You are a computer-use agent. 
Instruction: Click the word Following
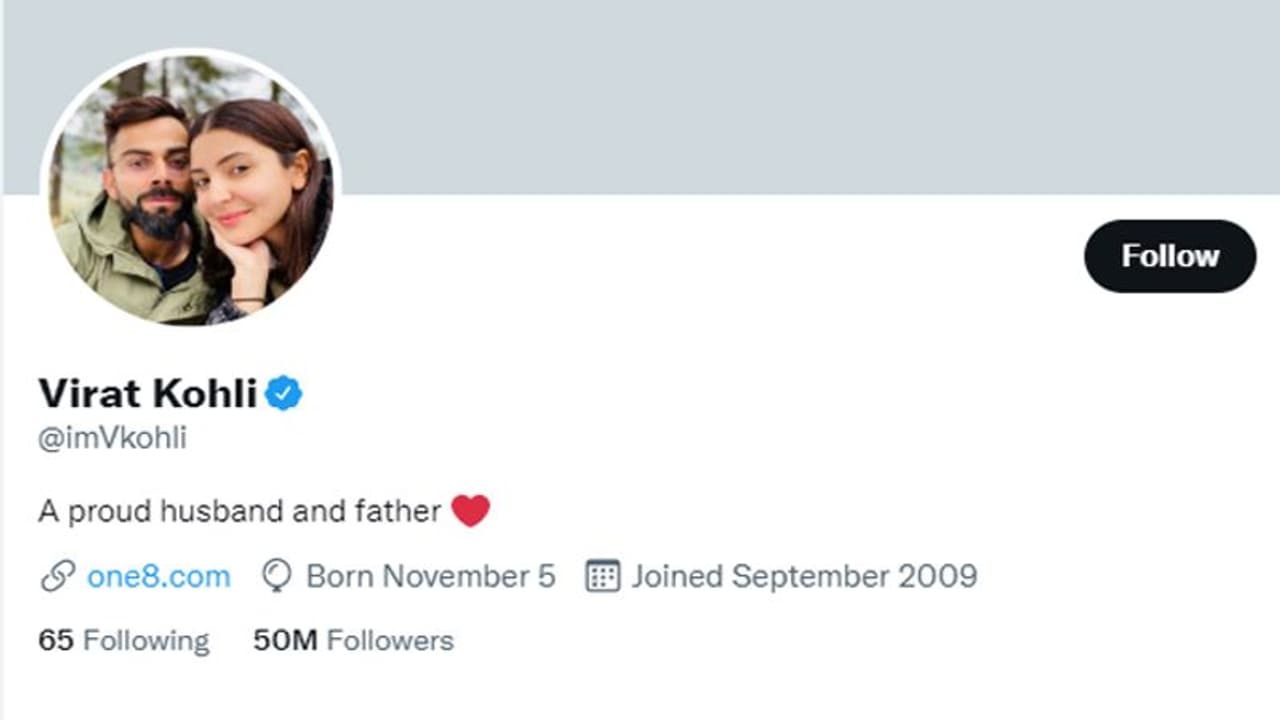tap(146, 640)
